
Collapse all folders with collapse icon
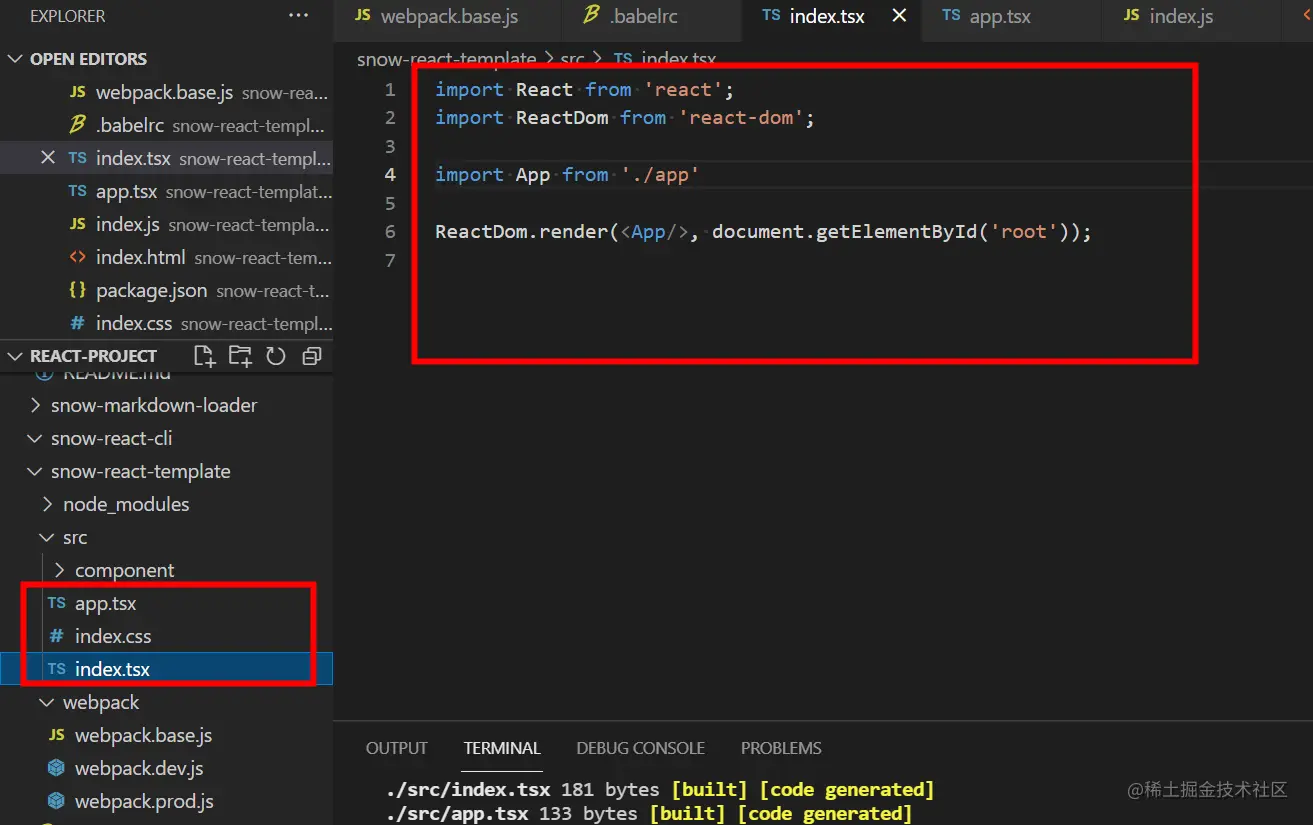click(x=311, y=356)
